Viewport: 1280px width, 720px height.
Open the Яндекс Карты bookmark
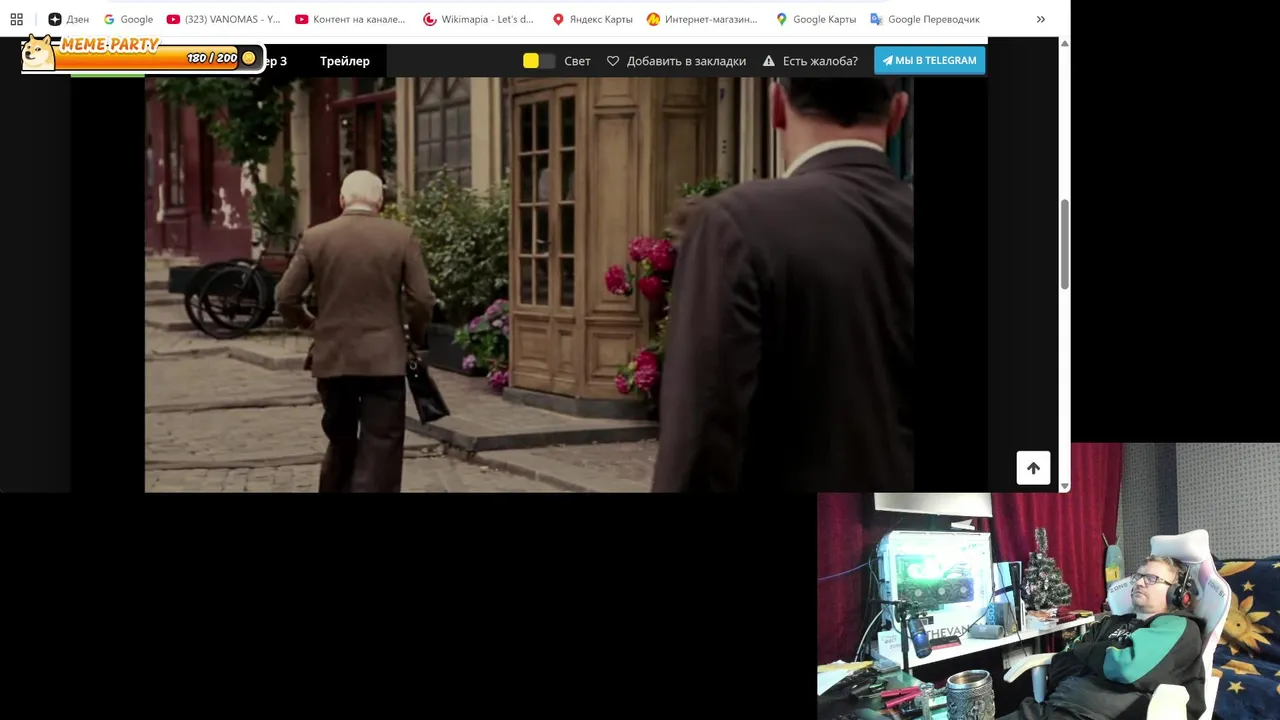tap(593, 19)
